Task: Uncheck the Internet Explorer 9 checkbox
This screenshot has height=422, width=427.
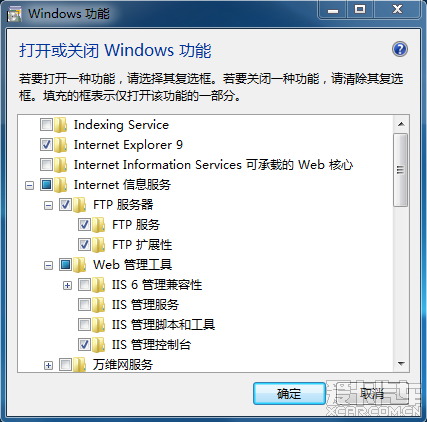Action: 46,145
